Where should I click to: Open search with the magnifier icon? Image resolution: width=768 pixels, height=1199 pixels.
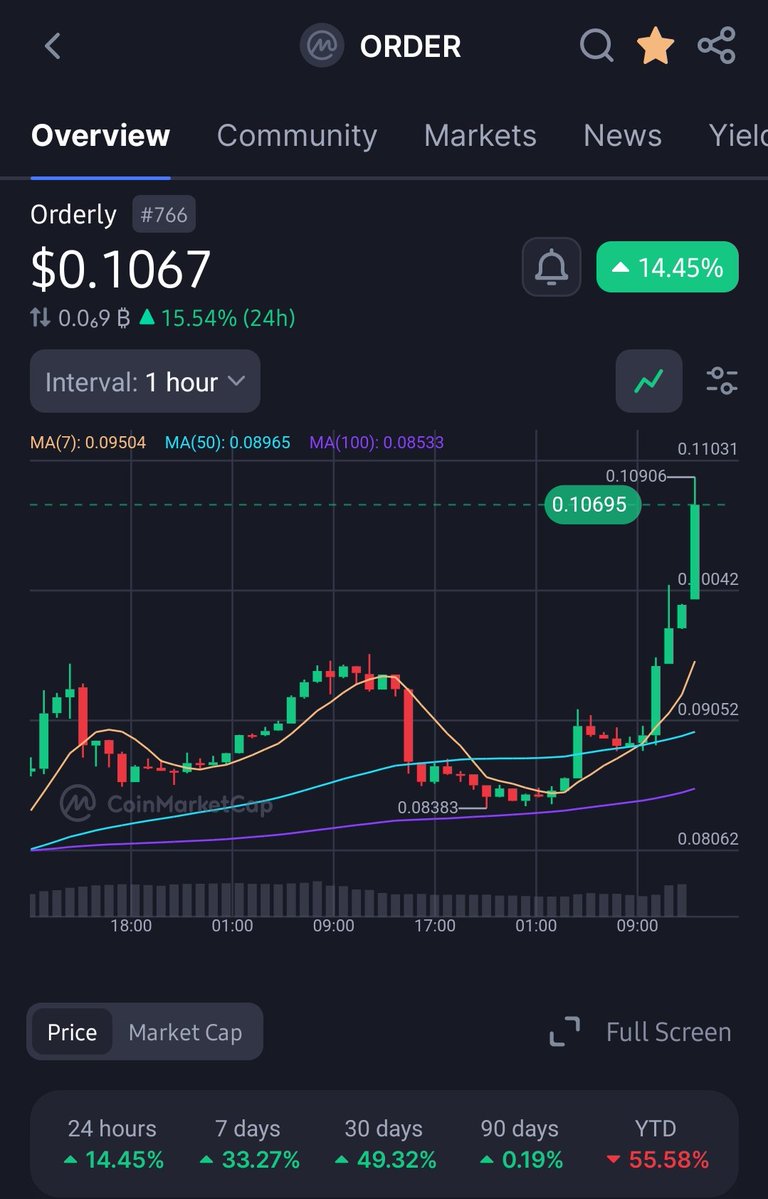click(597, 46)
